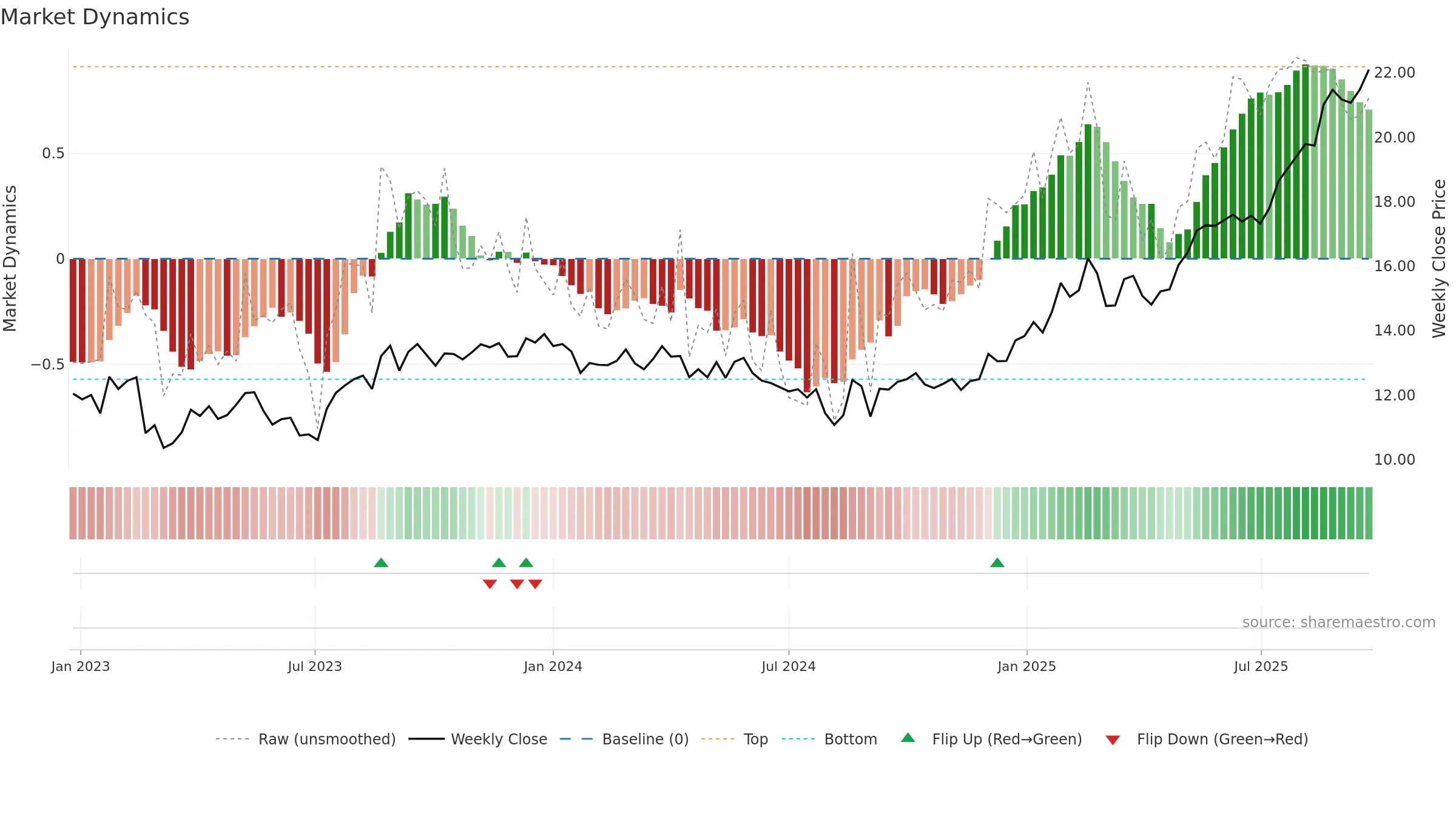
Task: Toggle the Baseline (0) legend entry
Action: pos(624,739)
